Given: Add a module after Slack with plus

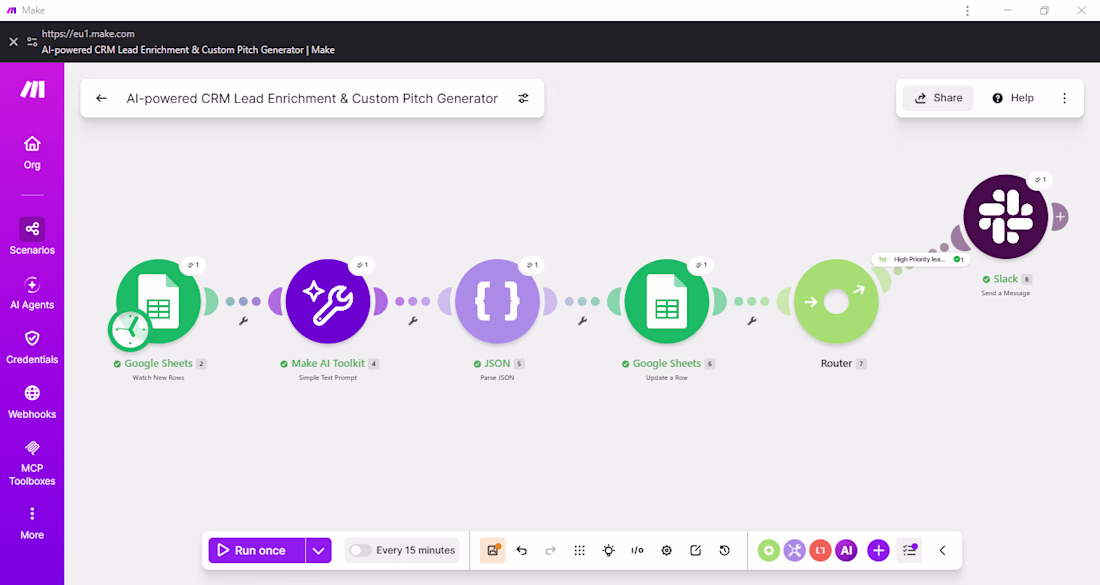Looking at the screenshot, I should tap(1060, 217).
